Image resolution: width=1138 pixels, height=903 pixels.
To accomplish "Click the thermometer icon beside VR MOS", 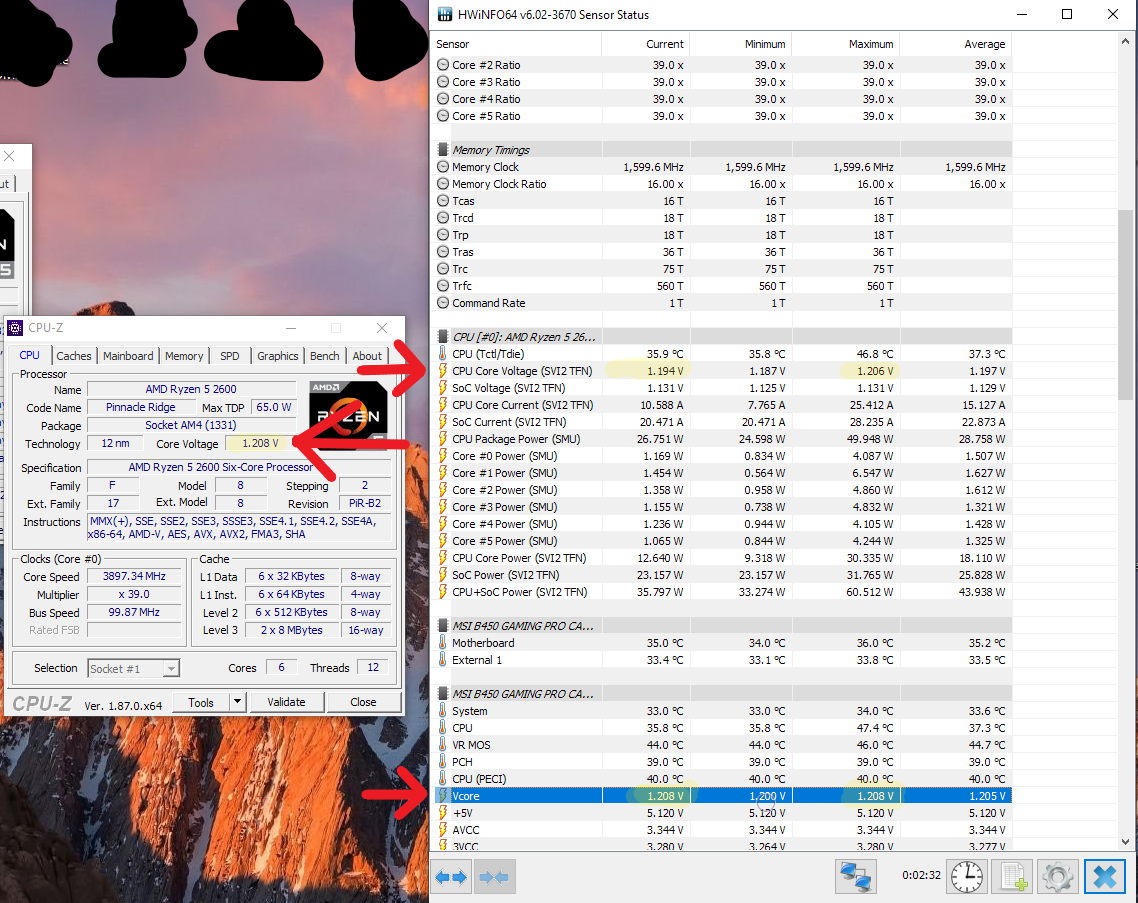I will click(443, 745).
